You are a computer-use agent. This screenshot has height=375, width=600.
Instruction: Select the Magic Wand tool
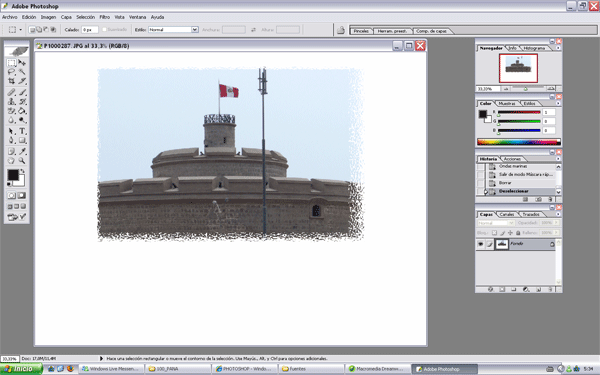22,72
